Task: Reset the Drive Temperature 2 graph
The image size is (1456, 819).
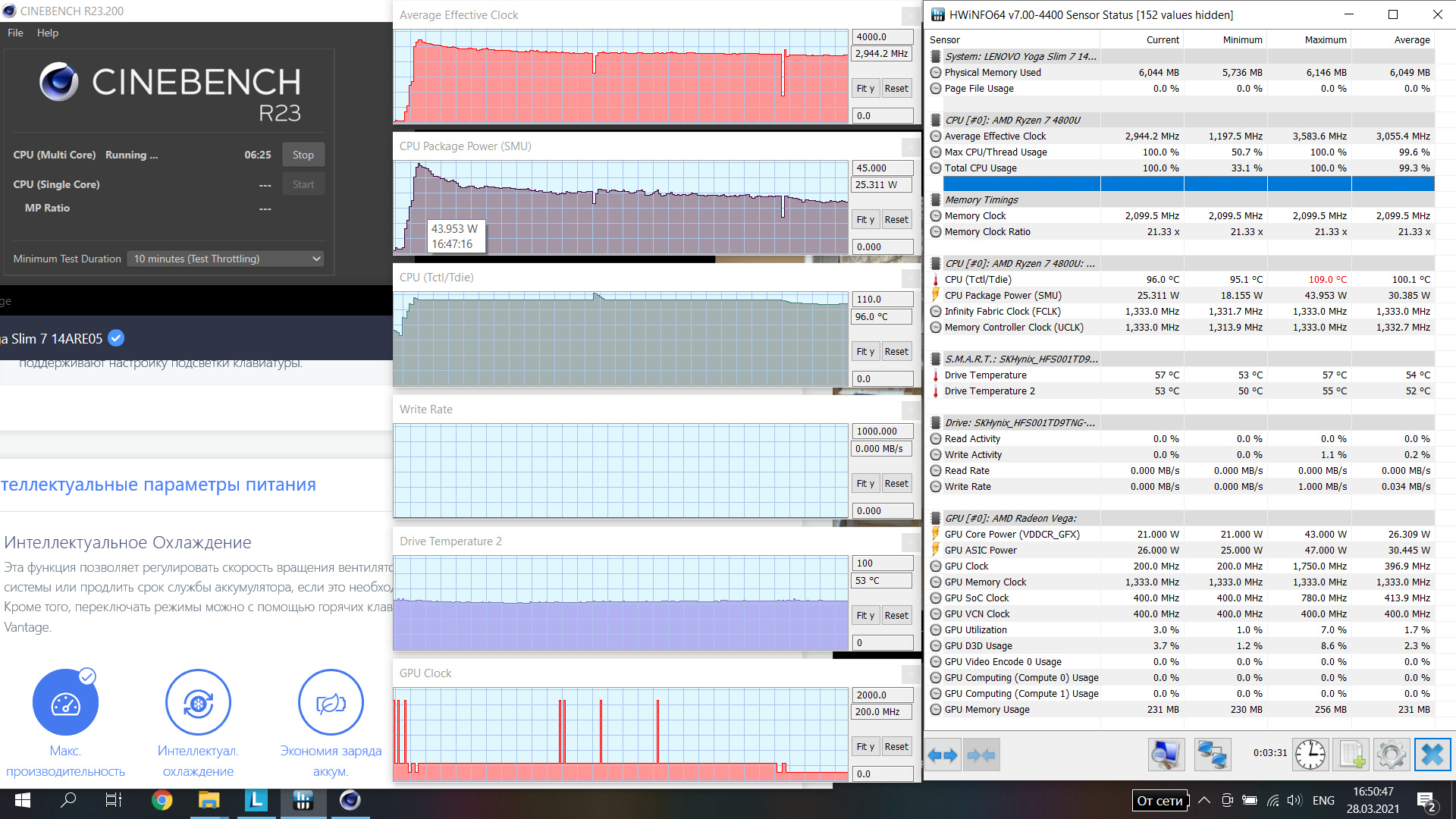Action: (x=896, y=616)
